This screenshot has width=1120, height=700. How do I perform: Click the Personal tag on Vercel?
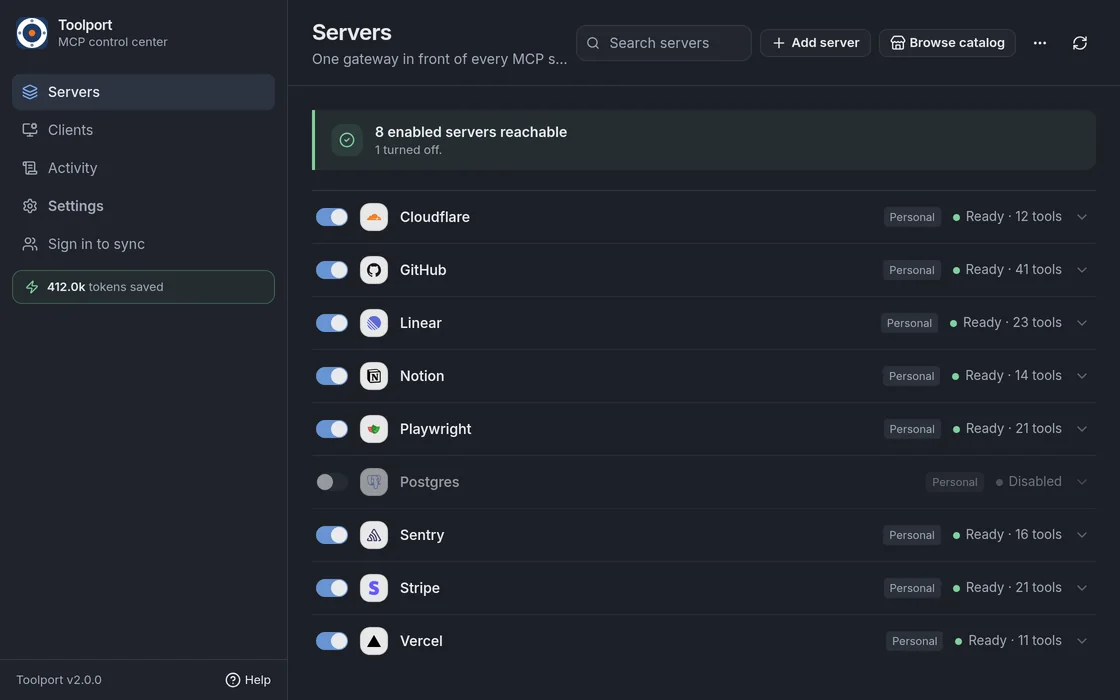(x=914, y=641)
